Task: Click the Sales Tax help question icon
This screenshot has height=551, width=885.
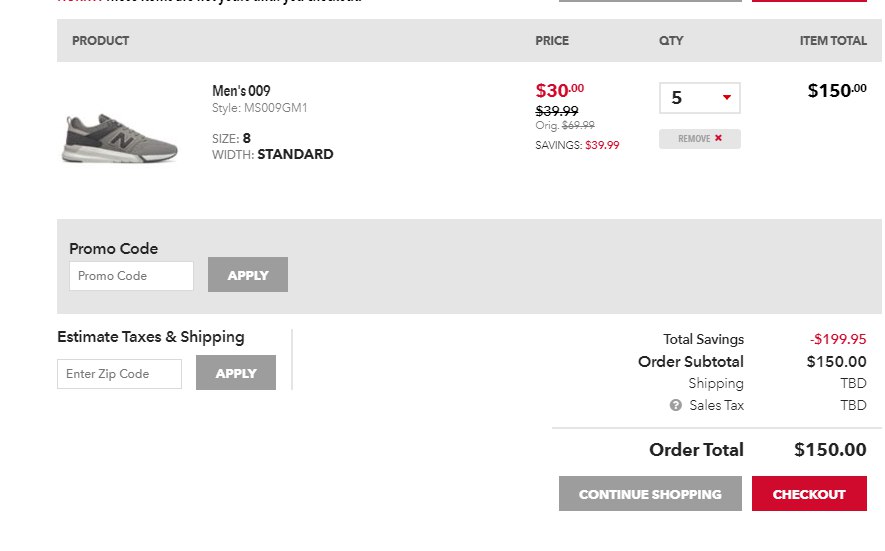Action: click(x=676, y=405)
